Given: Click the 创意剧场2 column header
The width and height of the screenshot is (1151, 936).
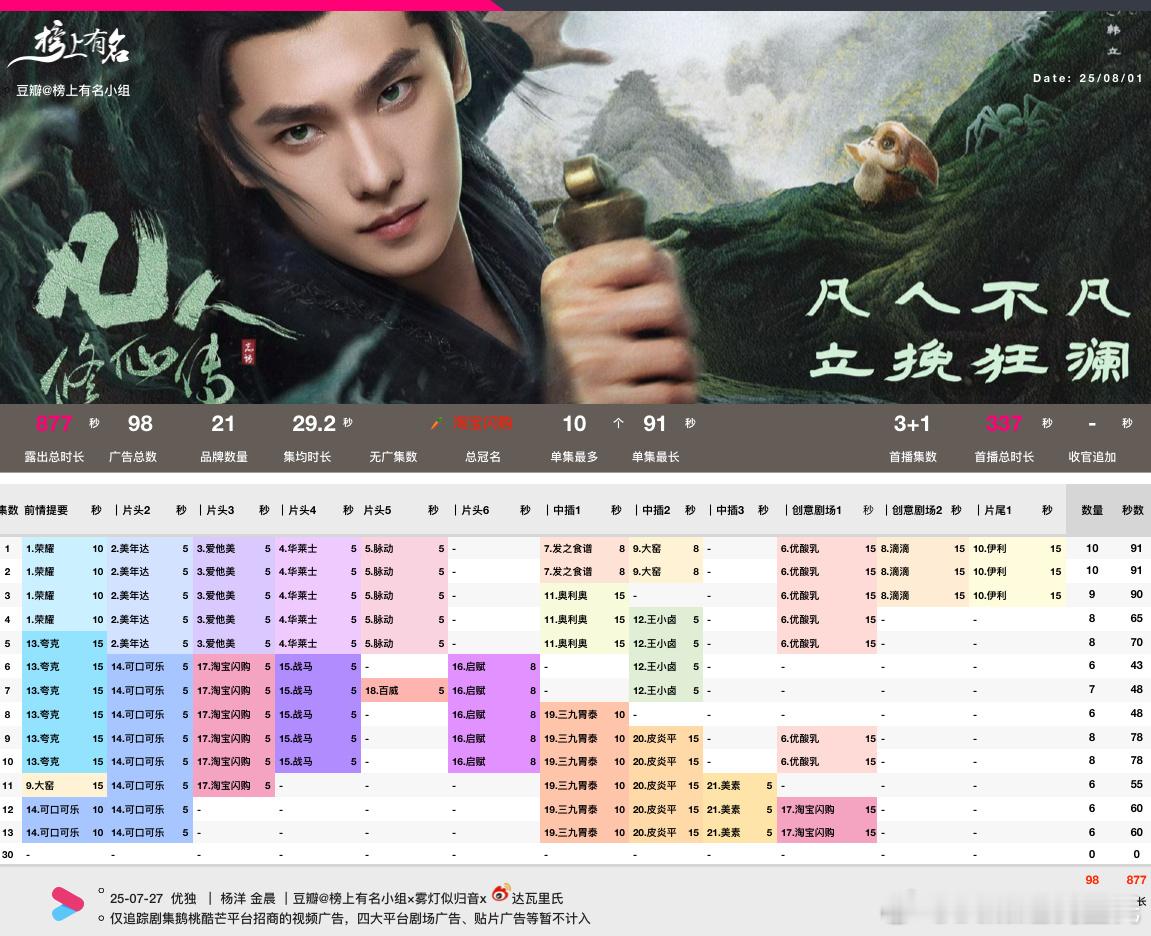Looking at the screenshot, I should (917, 509).
